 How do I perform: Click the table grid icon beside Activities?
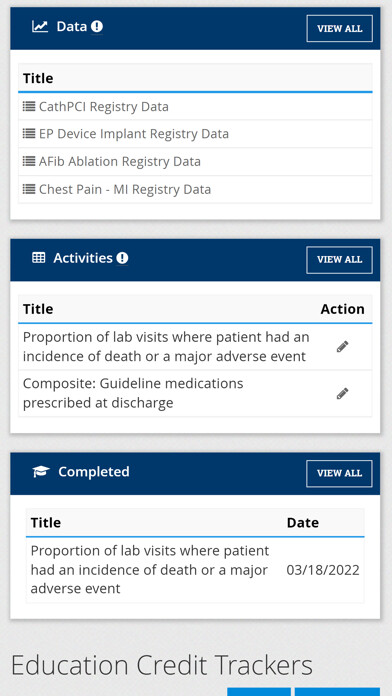click(x=39, y=258)
